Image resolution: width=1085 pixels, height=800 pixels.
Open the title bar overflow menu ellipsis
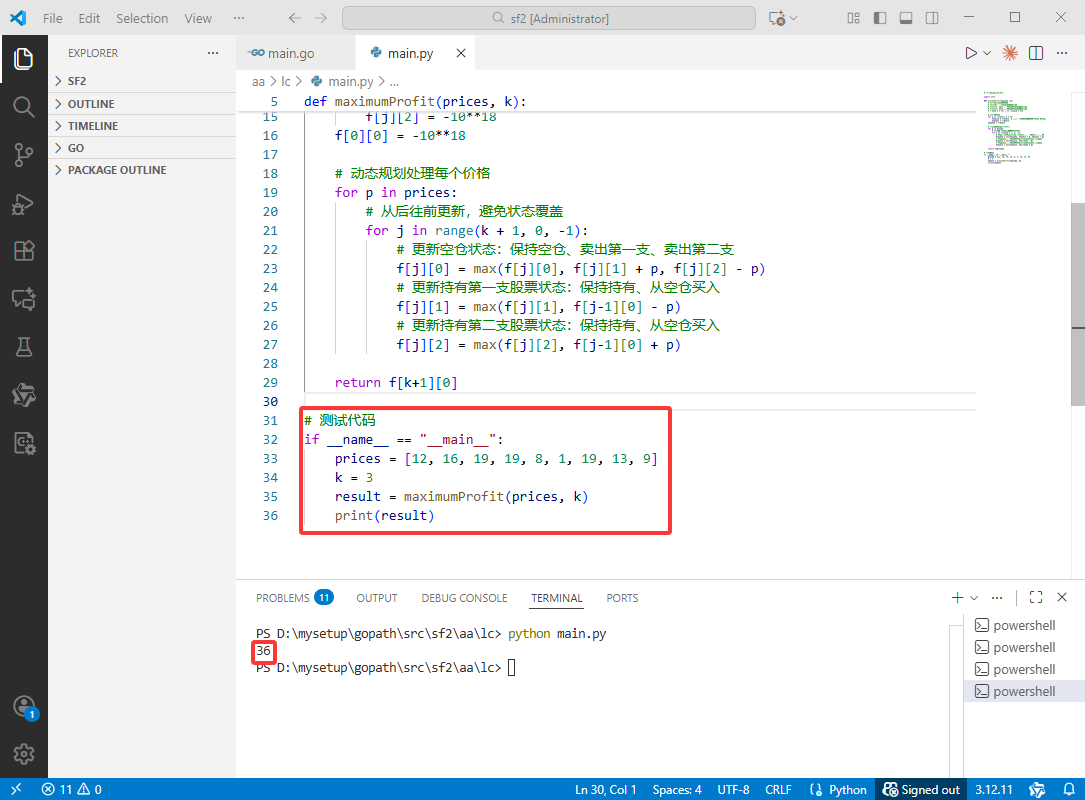[239, 18]
